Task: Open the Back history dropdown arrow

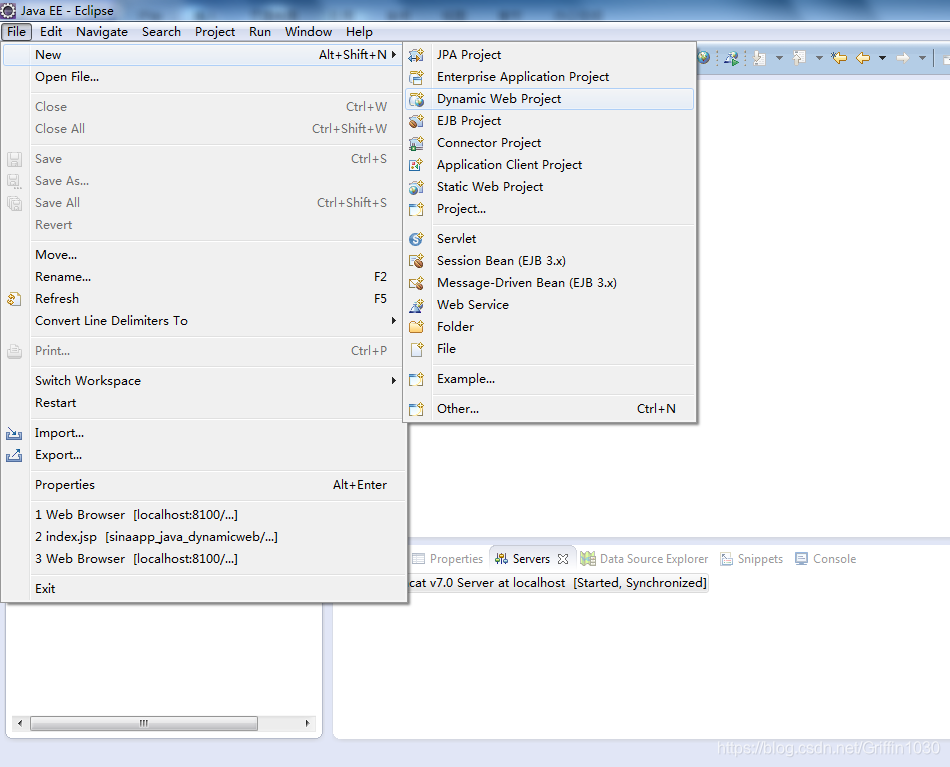Action: pos(882,58)
